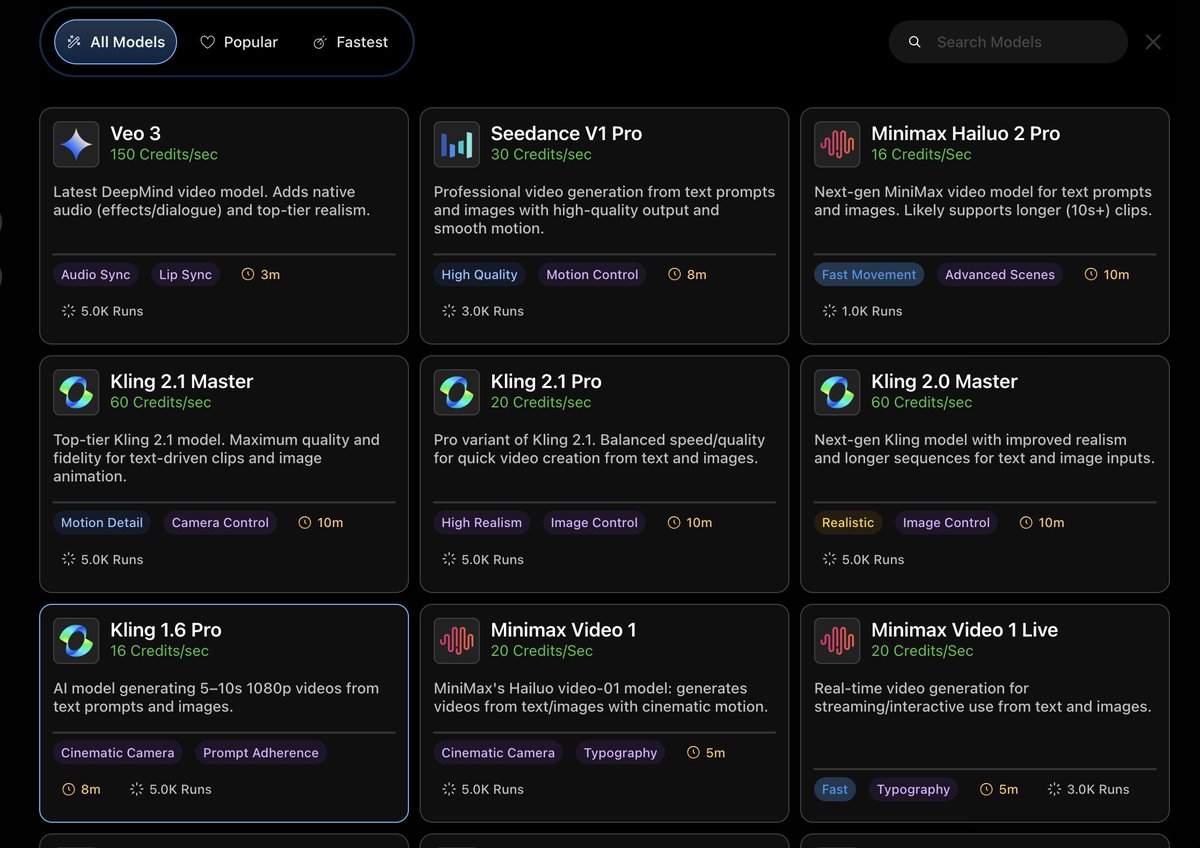Click 3.0K Runs on Minimax Video 1 Live
The width and height of the screenshot is (1200, 848).
pyautogui.click(x=1098, y=789)
